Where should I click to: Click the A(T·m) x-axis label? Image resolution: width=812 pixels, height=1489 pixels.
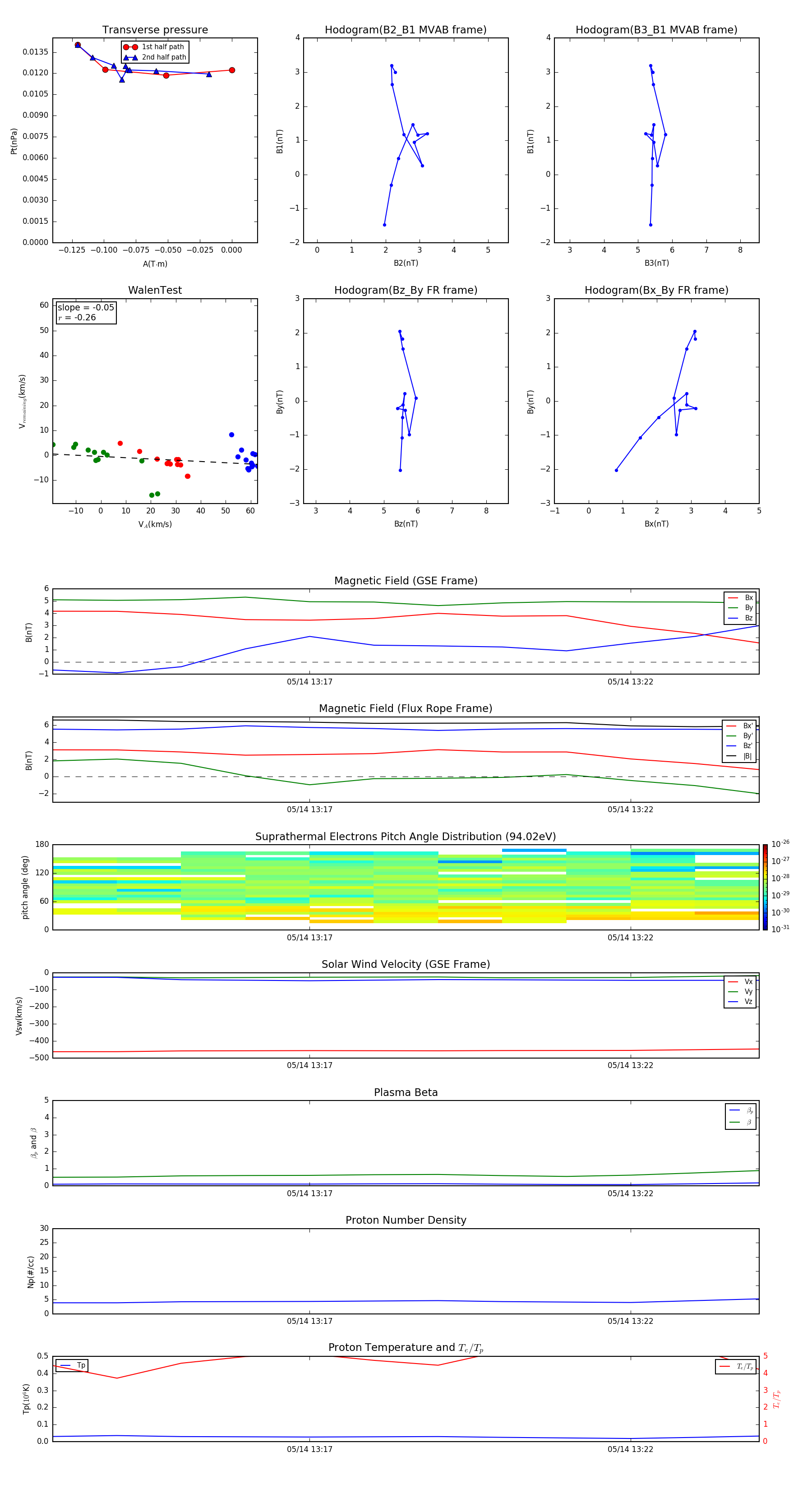click(x=155, y=264)
